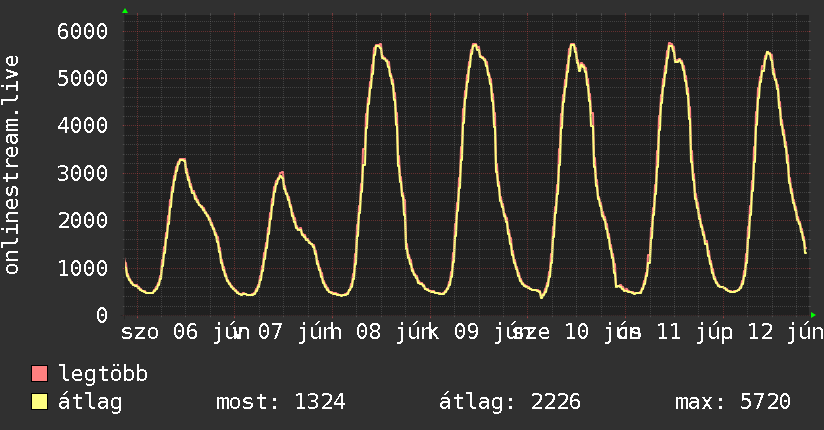
Task: Click the 11 jún date label
Action: (x=695, y=332)
